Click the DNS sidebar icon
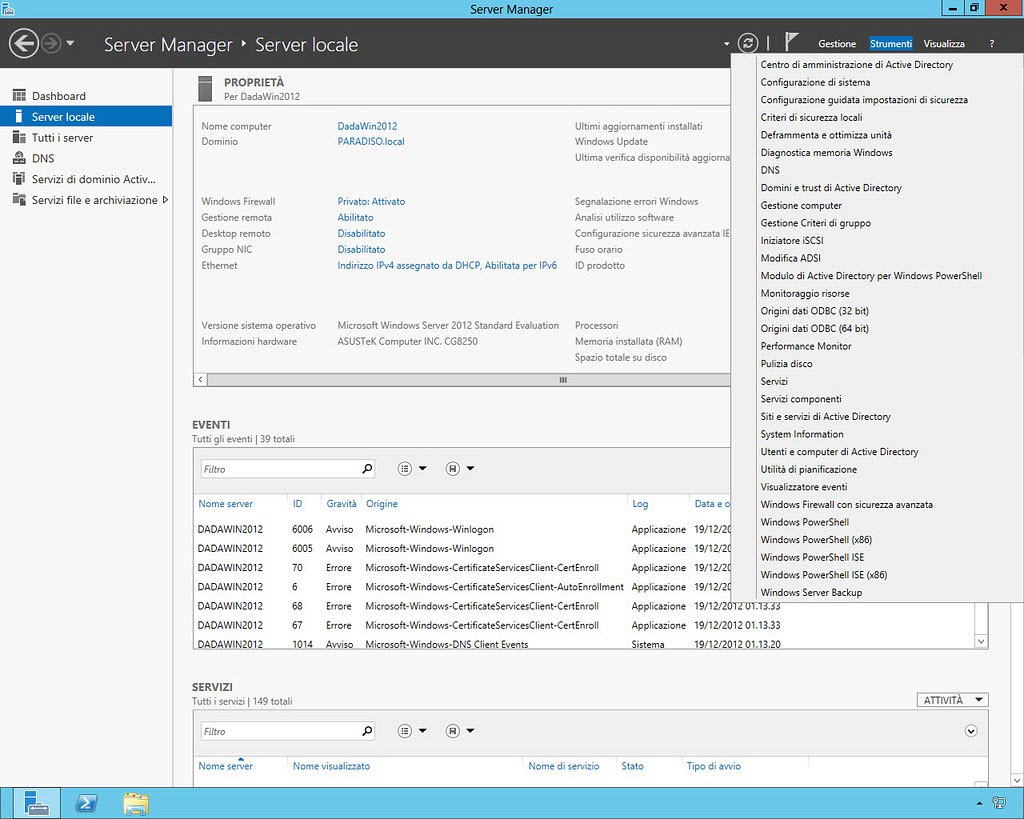 19,158
